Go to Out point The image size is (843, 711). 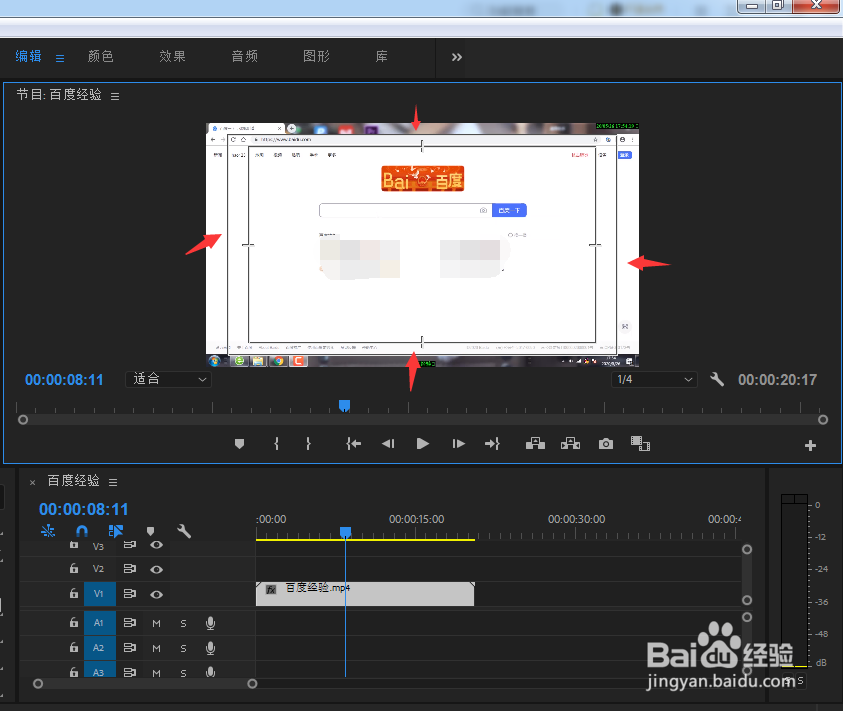click(492, 444)
